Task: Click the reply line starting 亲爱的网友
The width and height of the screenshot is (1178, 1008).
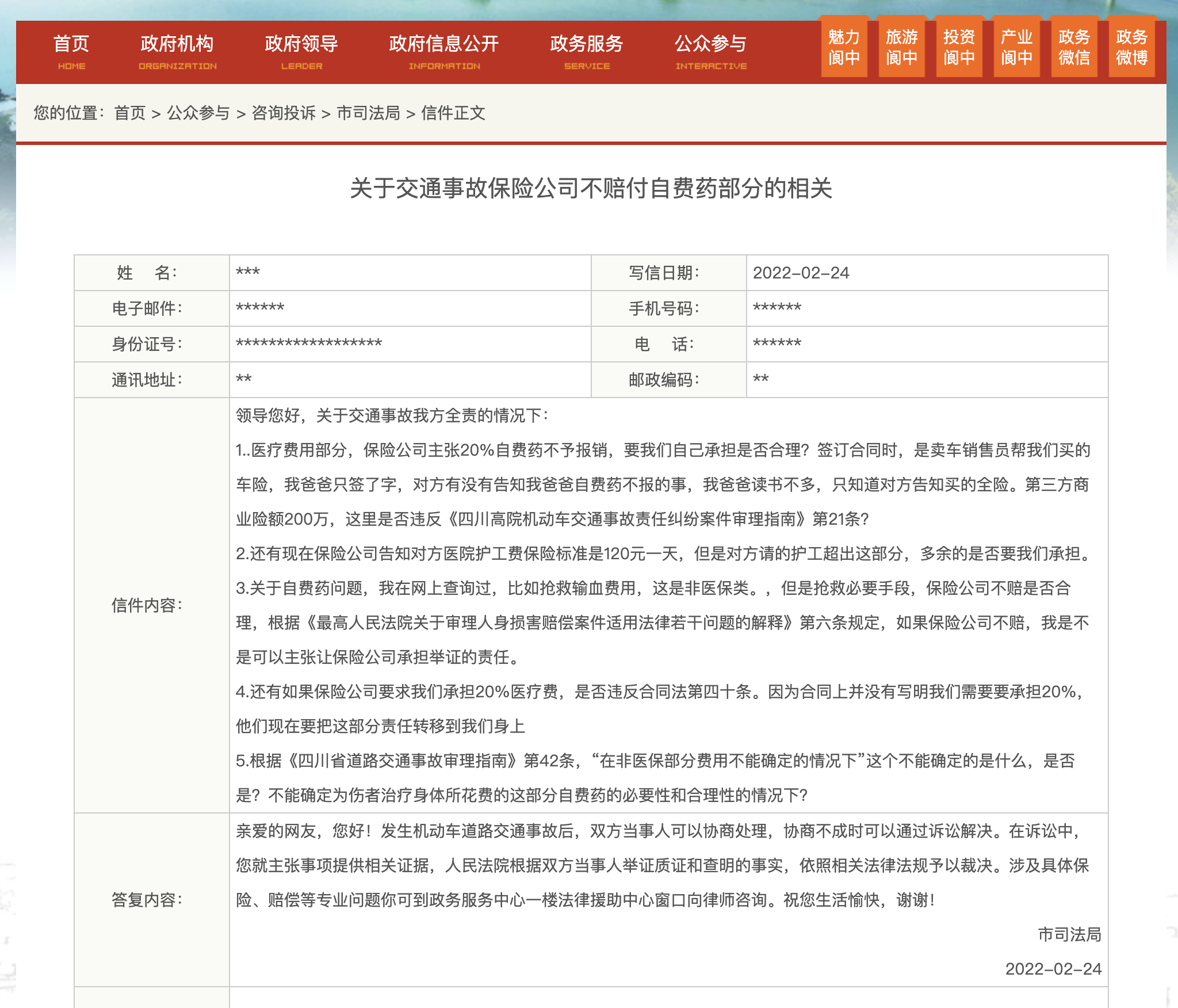Action: 659,831
